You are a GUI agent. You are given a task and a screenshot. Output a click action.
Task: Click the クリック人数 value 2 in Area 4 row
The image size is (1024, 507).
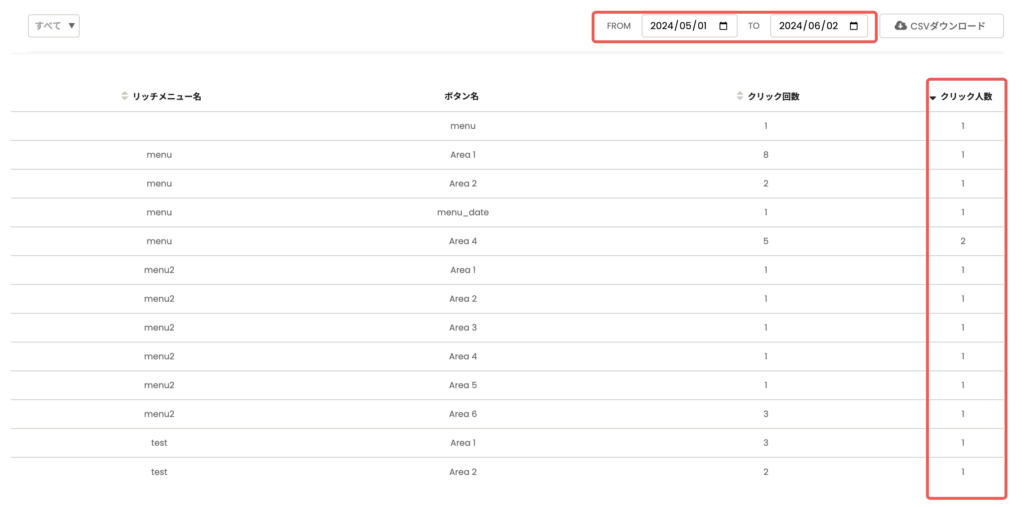(x=963, y=241)
